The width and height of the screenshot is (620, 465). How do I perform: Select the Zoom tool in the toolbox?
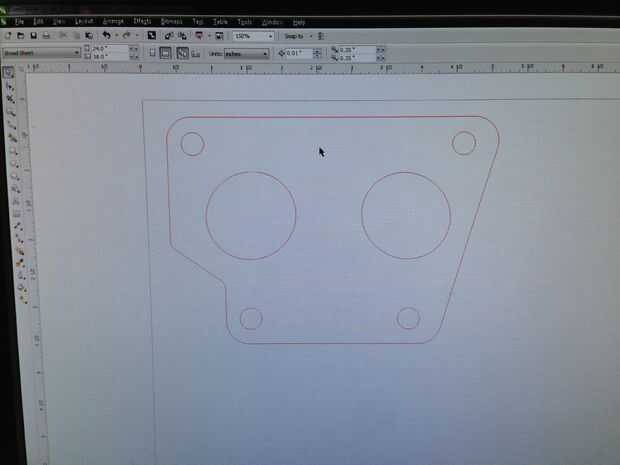tap(11, 113)
